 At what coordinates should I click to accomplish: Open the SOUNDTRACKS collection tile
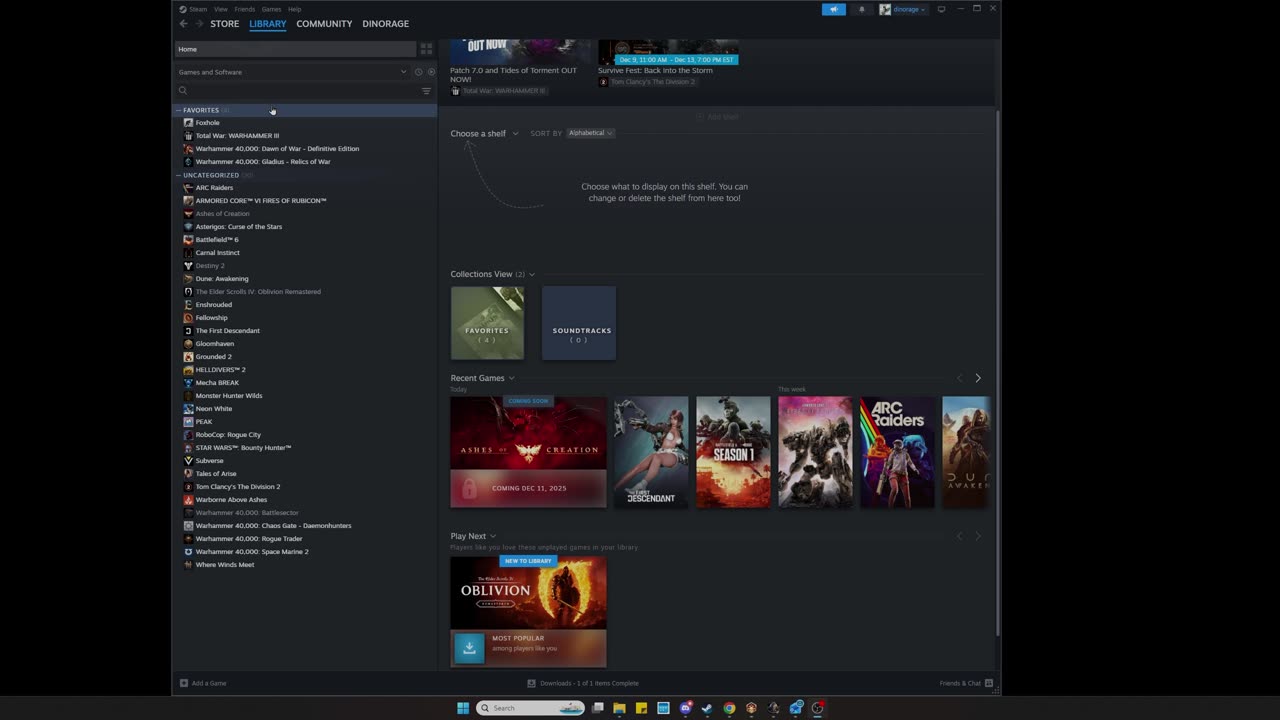tap(579, 323)
